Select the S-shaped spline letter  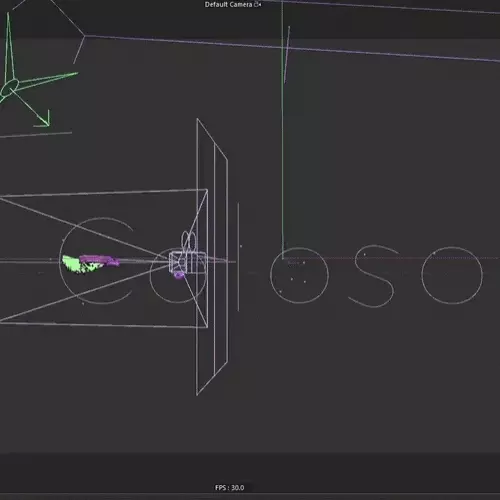click(x=374, y=276)
